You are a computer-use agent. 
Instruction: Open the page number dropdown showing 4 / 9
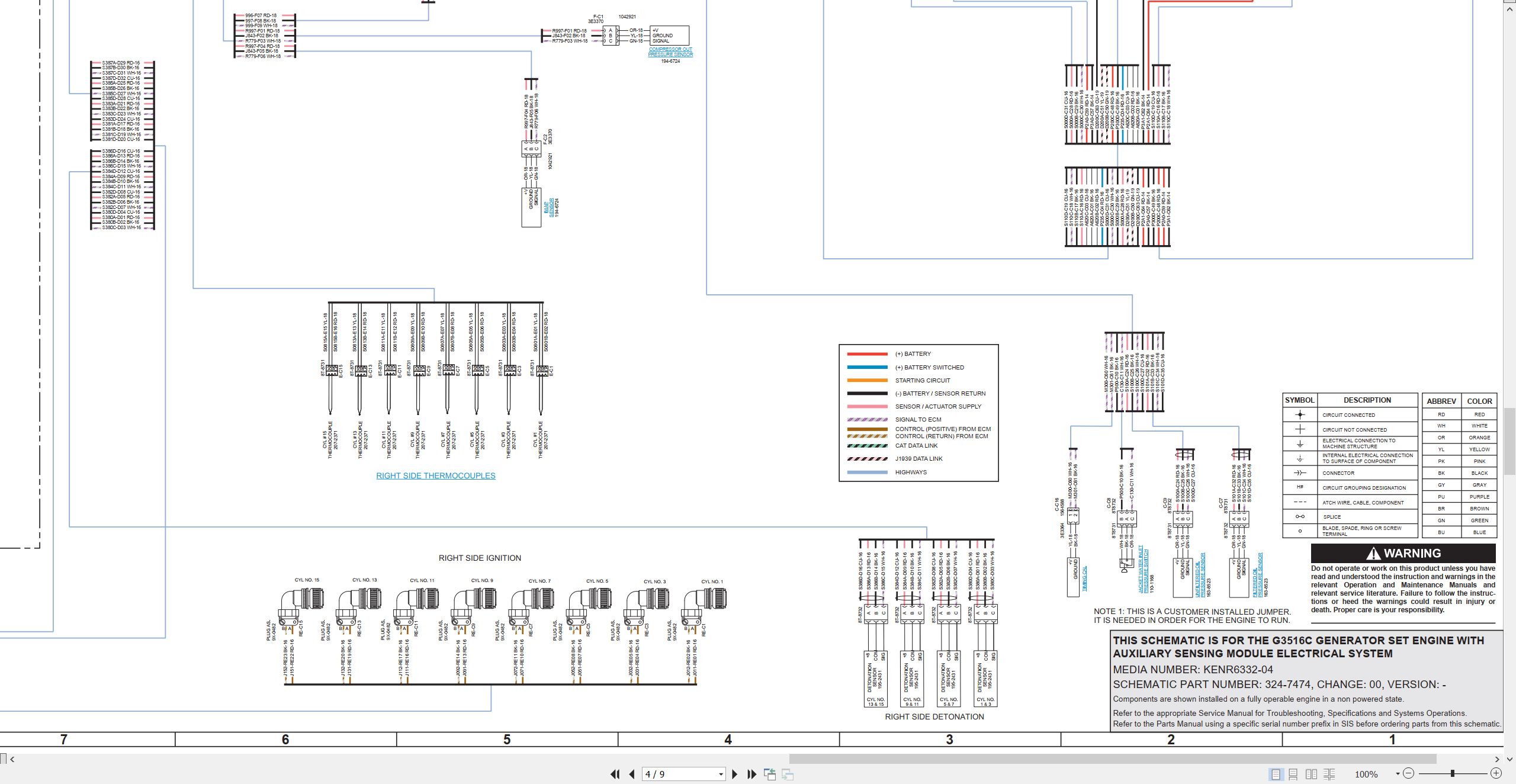(721, 774)
